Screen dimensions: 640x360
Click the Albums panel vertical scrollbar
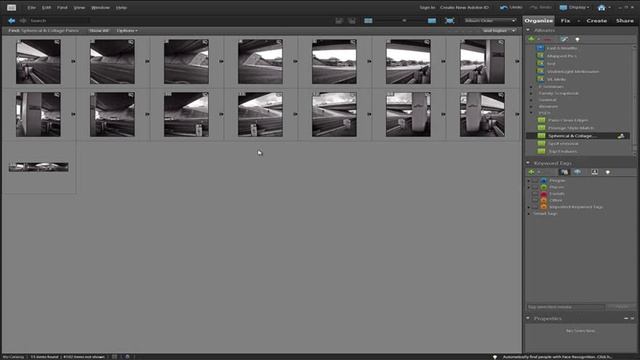tap(634, 100)
